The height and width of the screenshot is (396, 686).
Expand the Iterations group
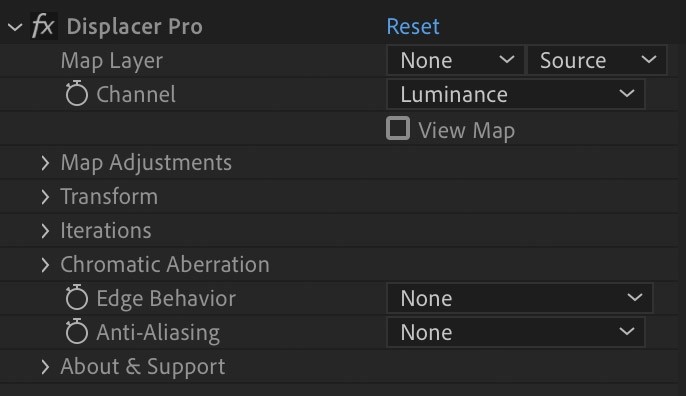click(45, 231)
